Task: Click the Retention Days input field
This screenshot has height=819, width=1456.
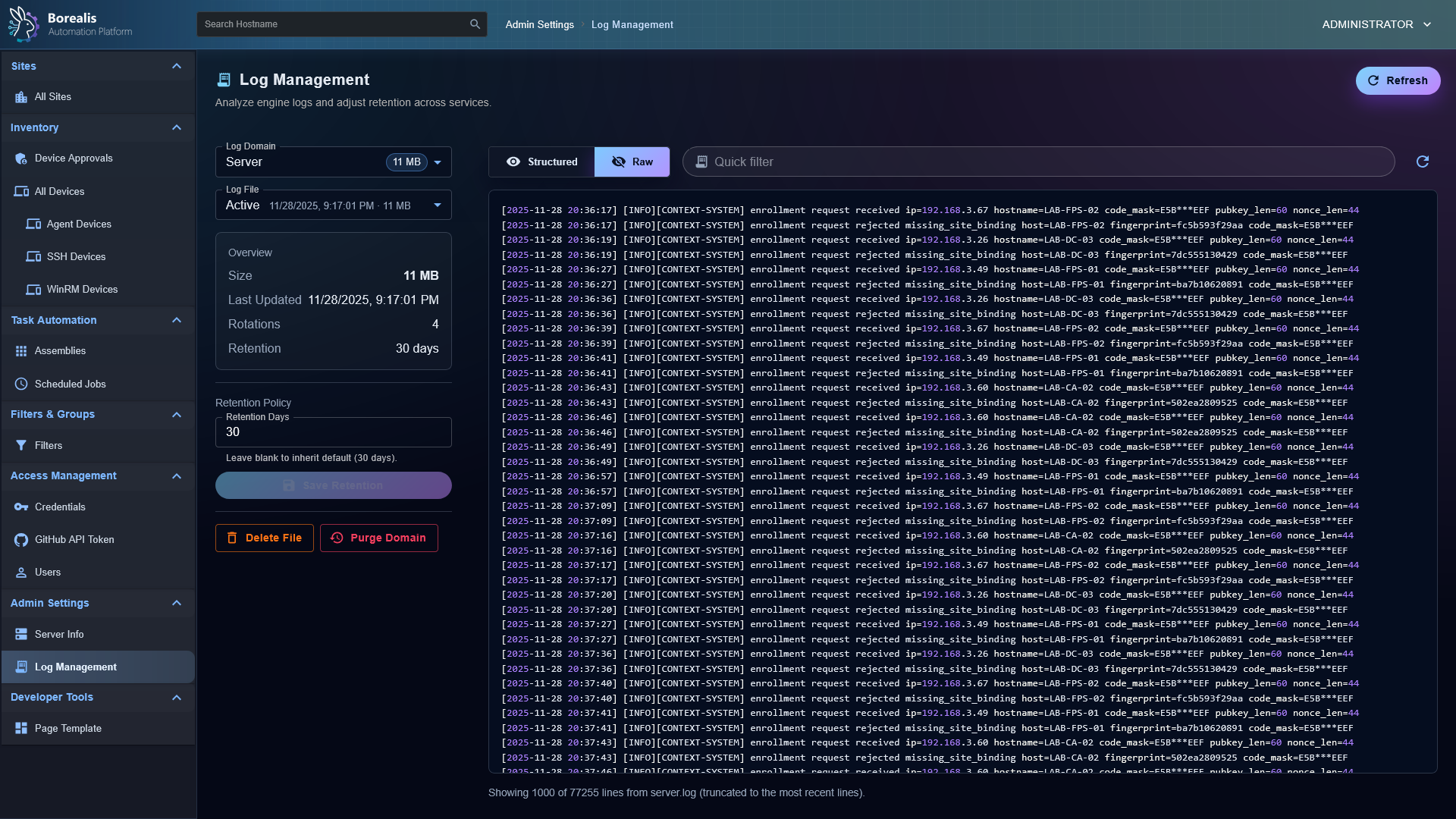Action: [334, 432]
